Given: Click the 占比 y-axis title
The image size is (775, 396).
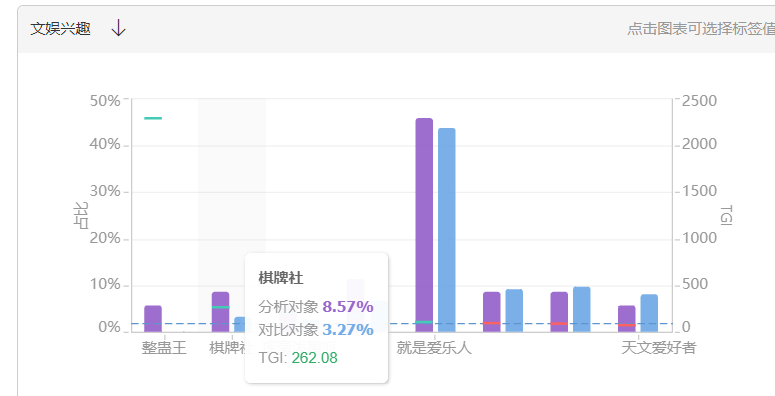Looking at the screenshot, I should click(x=81, y=216).
